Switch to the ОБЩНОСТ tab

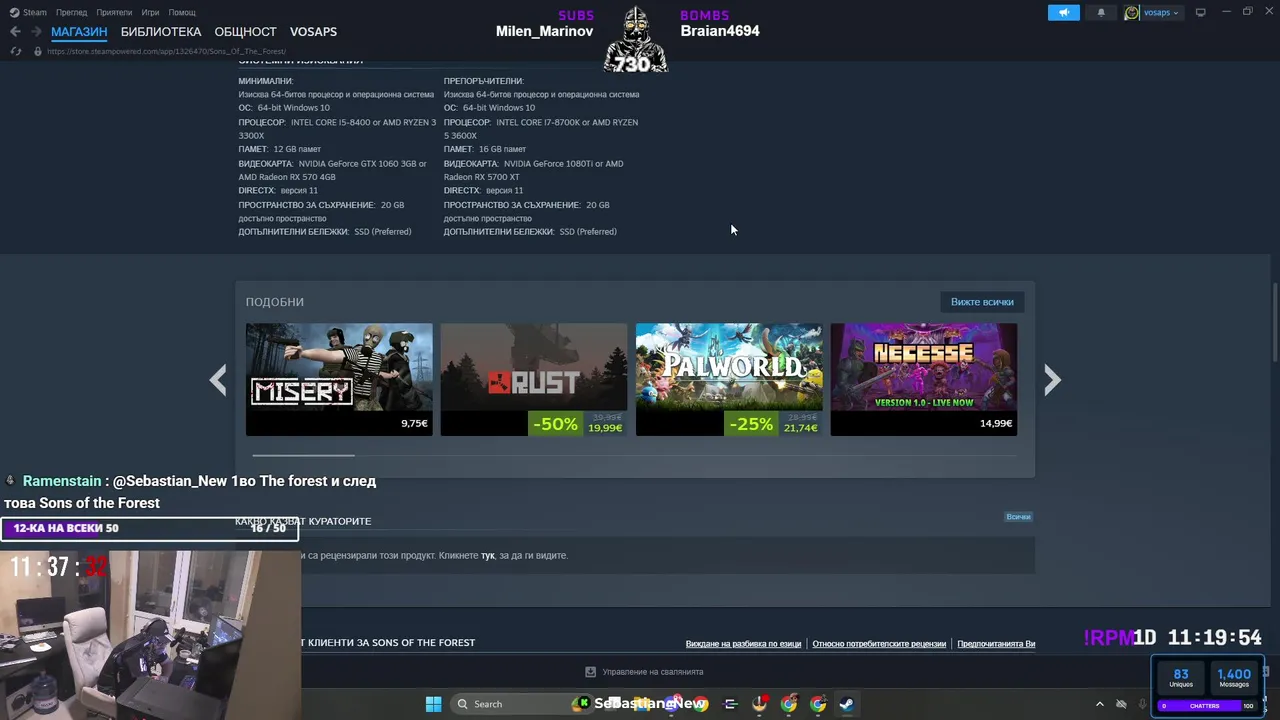(245, 32)
